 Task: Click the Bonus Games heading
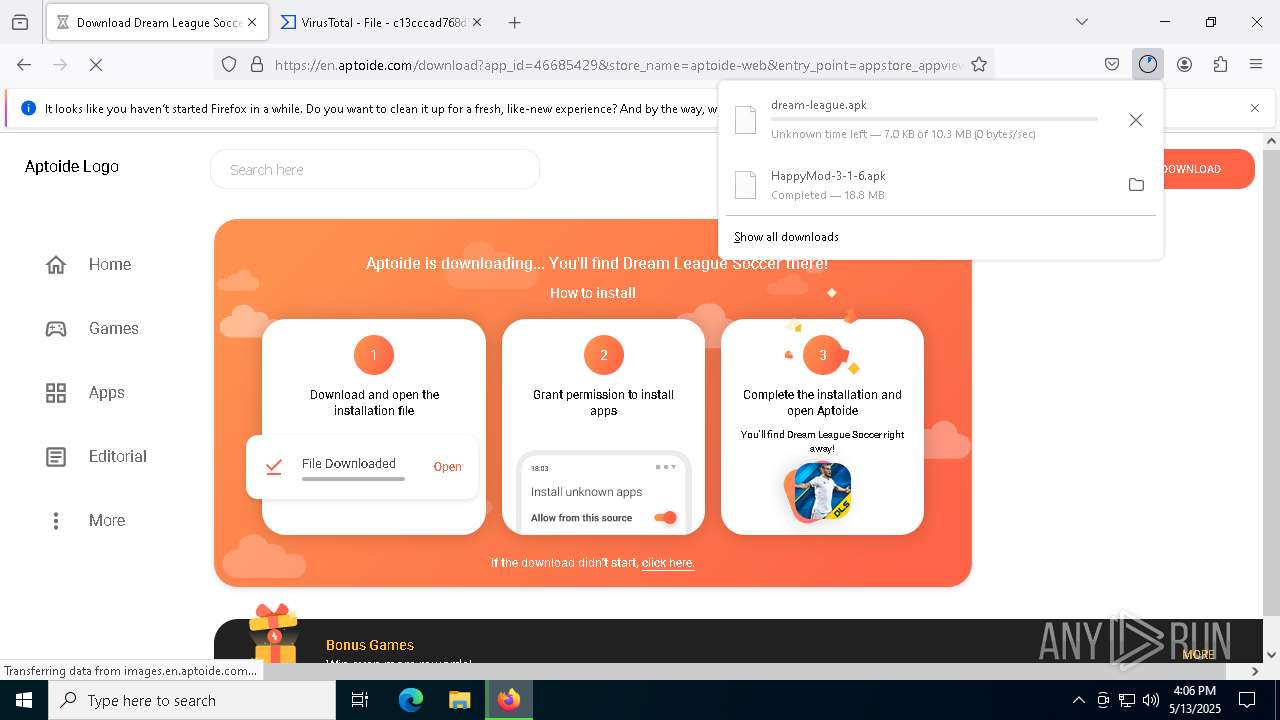tap(370, 645)
